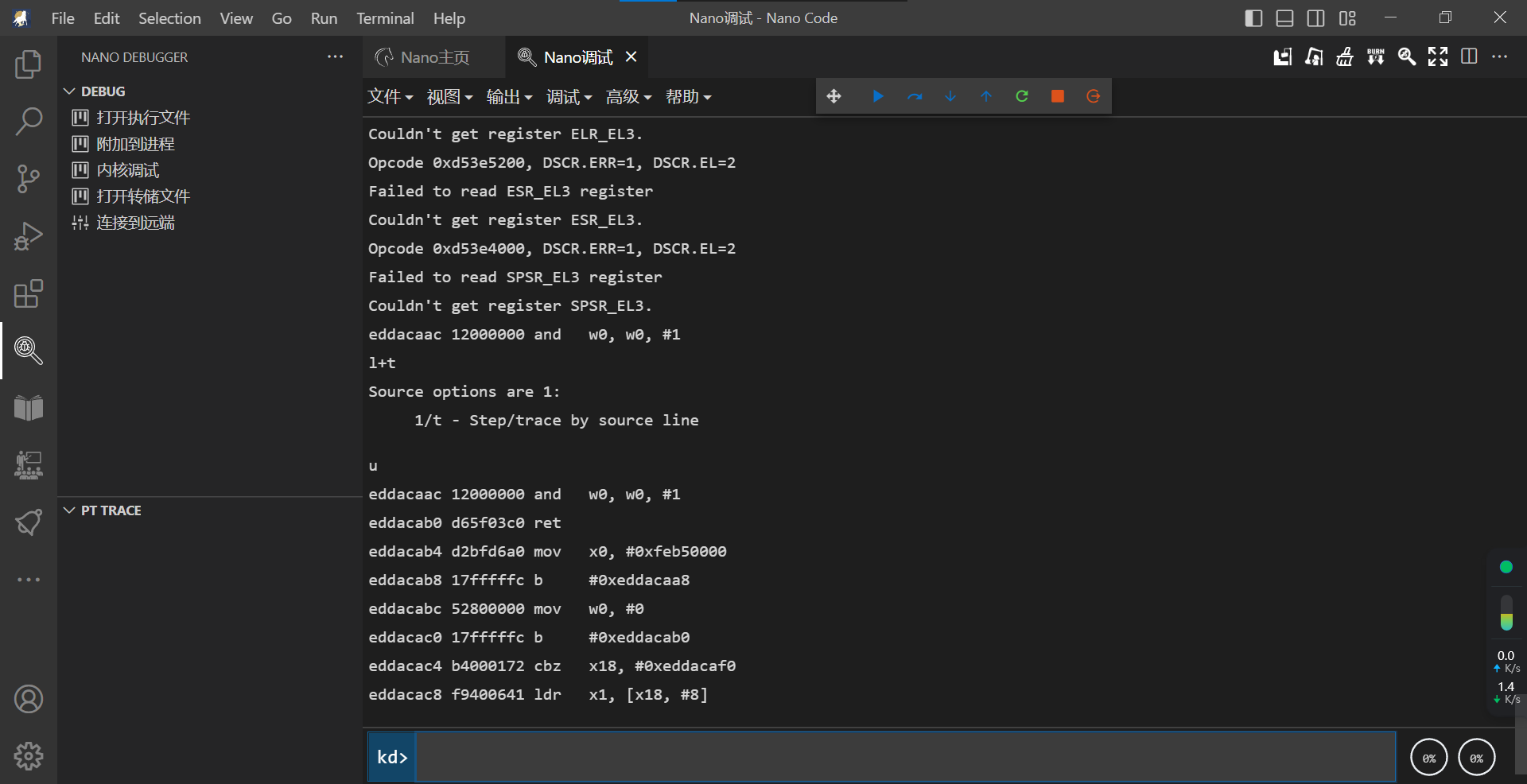The image size is (1527, 784).
Task: Click the green status dot in network widget
Action: coord(1506,567)
